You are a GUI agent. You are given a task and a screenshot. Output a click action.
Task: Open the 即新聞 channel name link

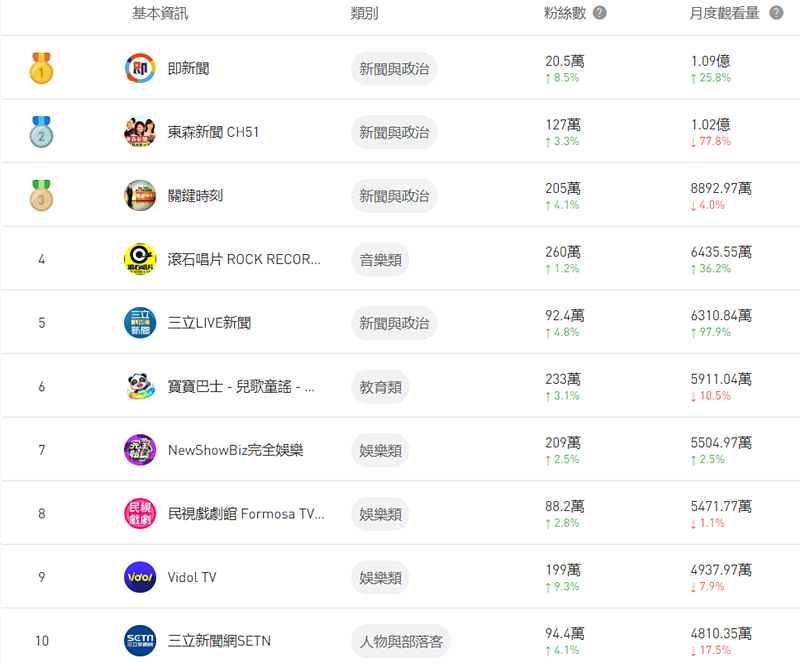coord(189,68)
